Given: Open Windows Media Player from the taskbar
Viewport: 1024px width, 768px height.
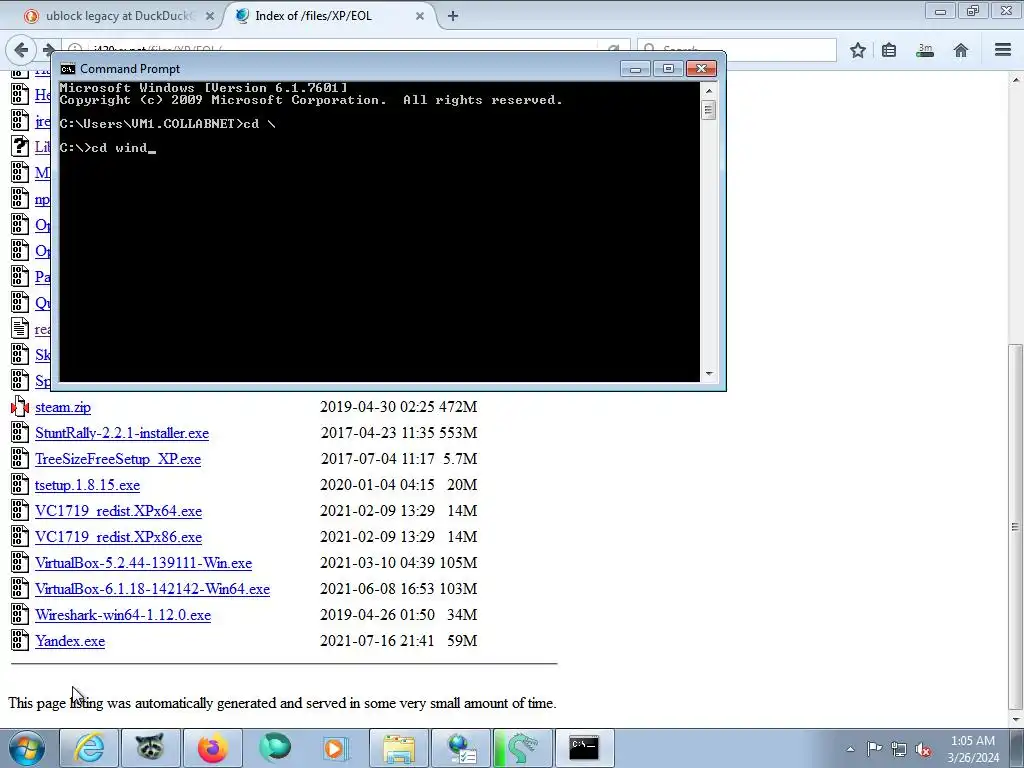Looking at the screenshot, I should point(336,748).
